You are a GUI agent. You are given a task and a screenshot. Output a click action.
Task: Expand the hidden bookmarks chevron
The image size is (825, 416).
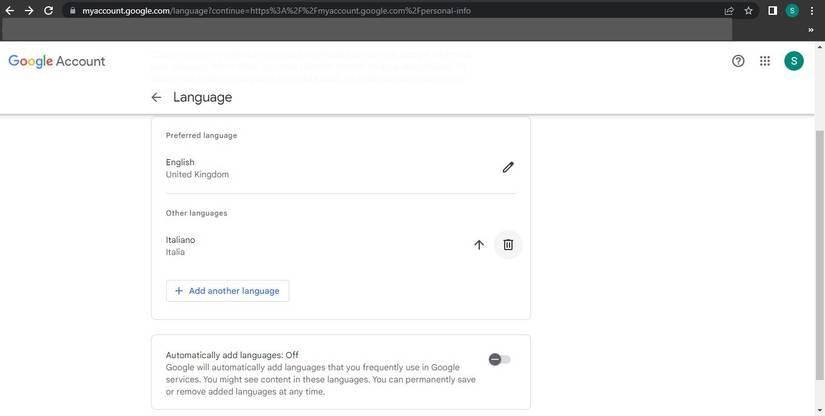pyautogui.click(x=811, y=30)
